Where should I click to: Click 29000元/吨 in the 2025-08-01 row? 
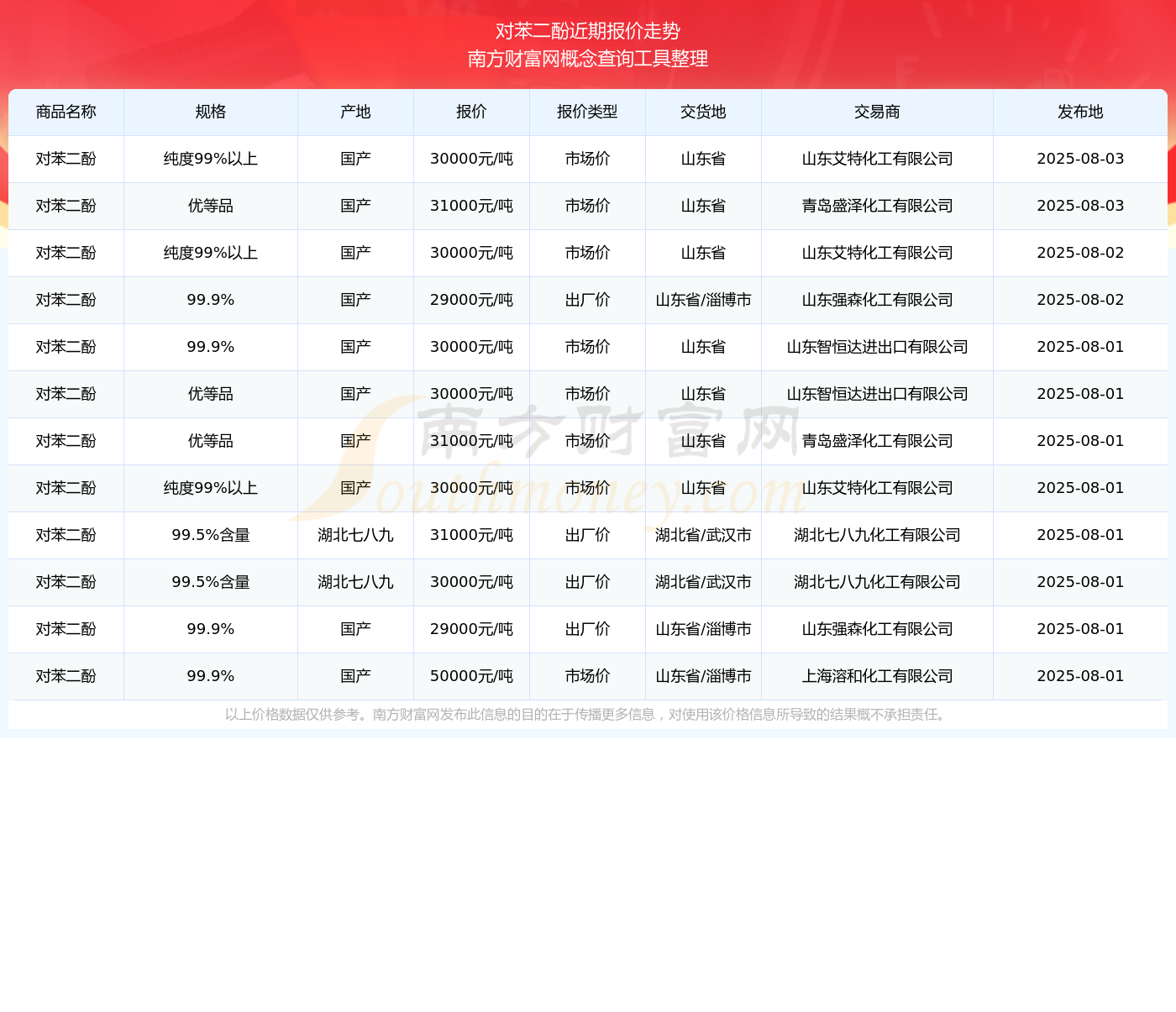click(x=471, y=629)
